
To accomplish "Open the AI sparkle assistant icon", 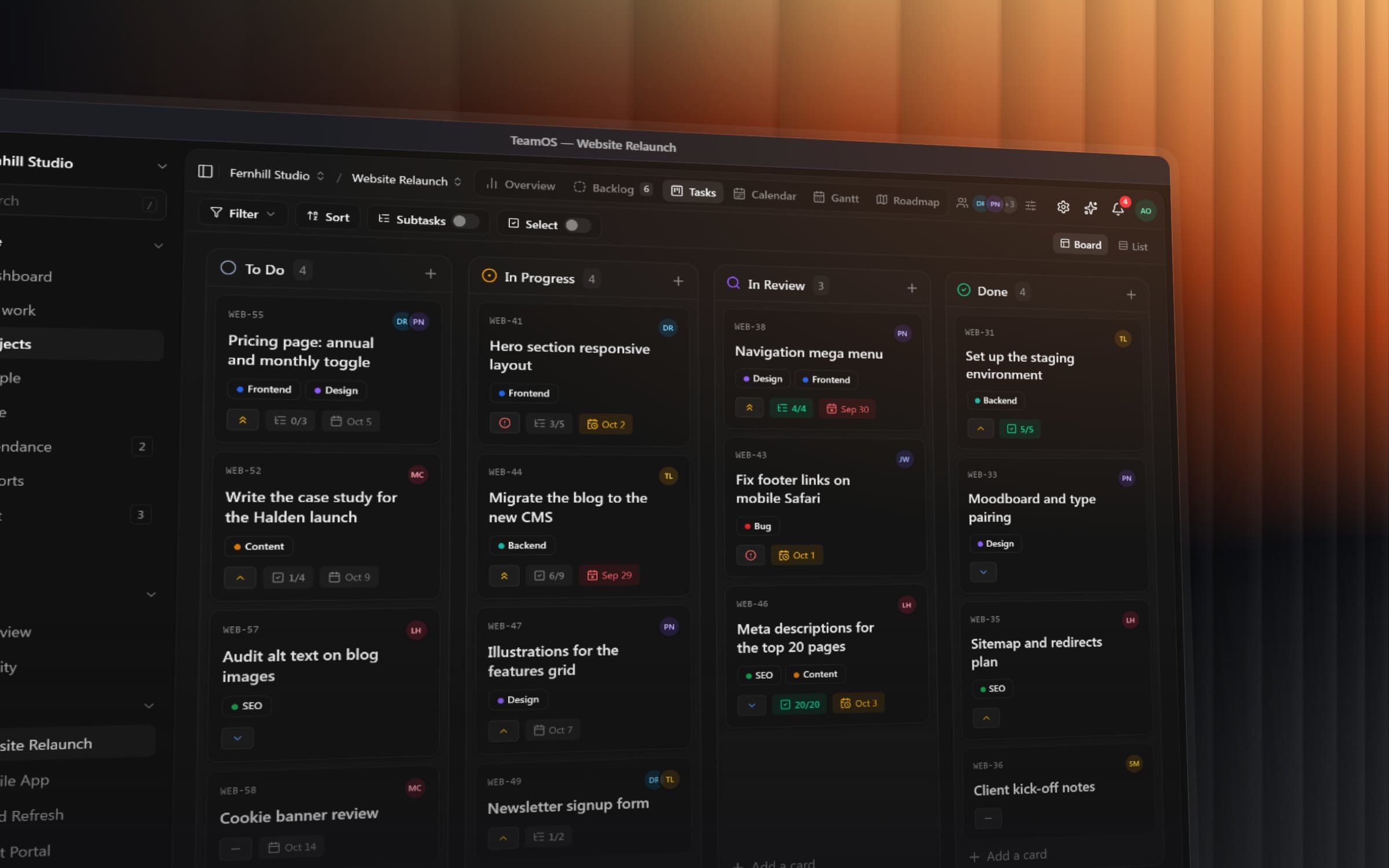I will tap(1090, 208).
